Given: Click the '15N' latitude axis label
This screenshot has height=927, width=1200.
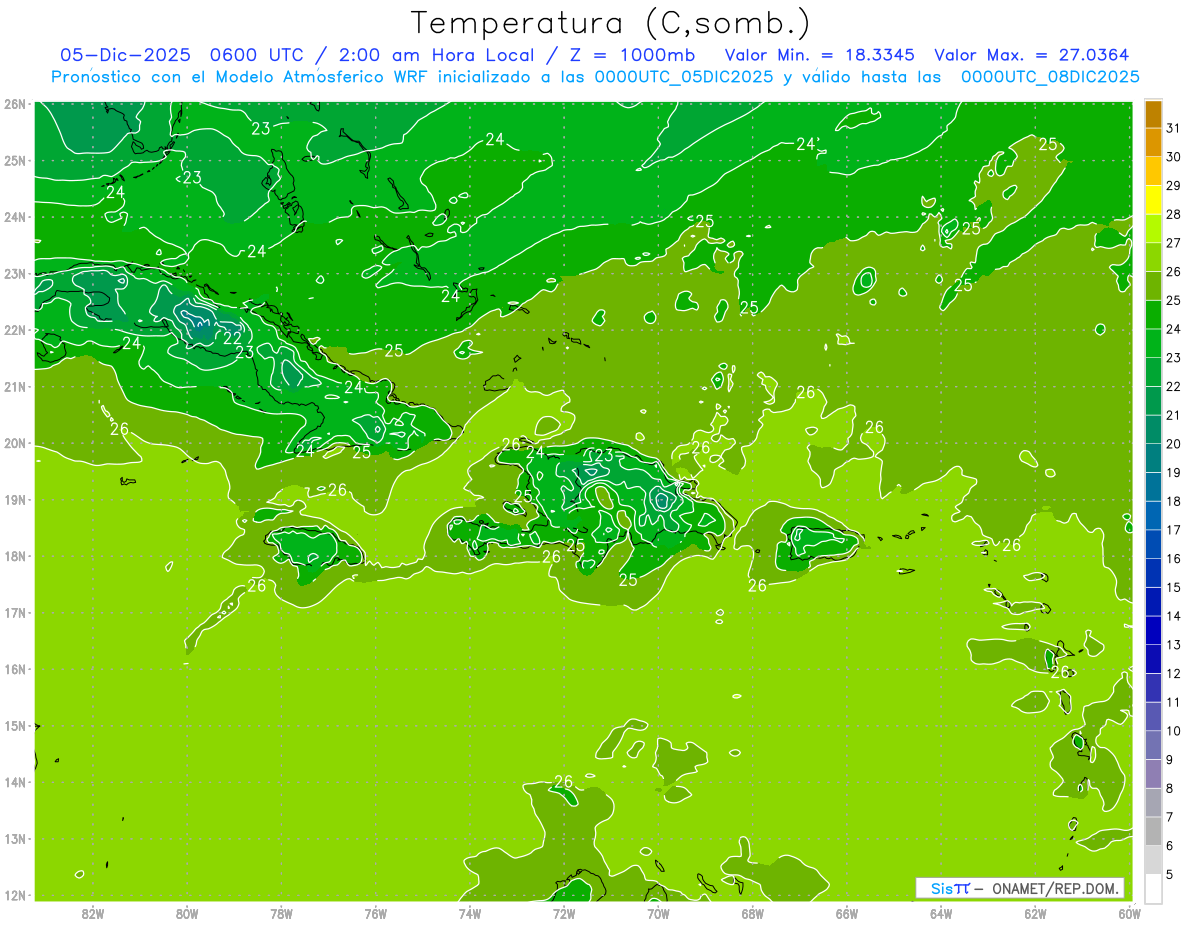Looking at the screenshot, I should pyautogui.click(x=14, y=725).
